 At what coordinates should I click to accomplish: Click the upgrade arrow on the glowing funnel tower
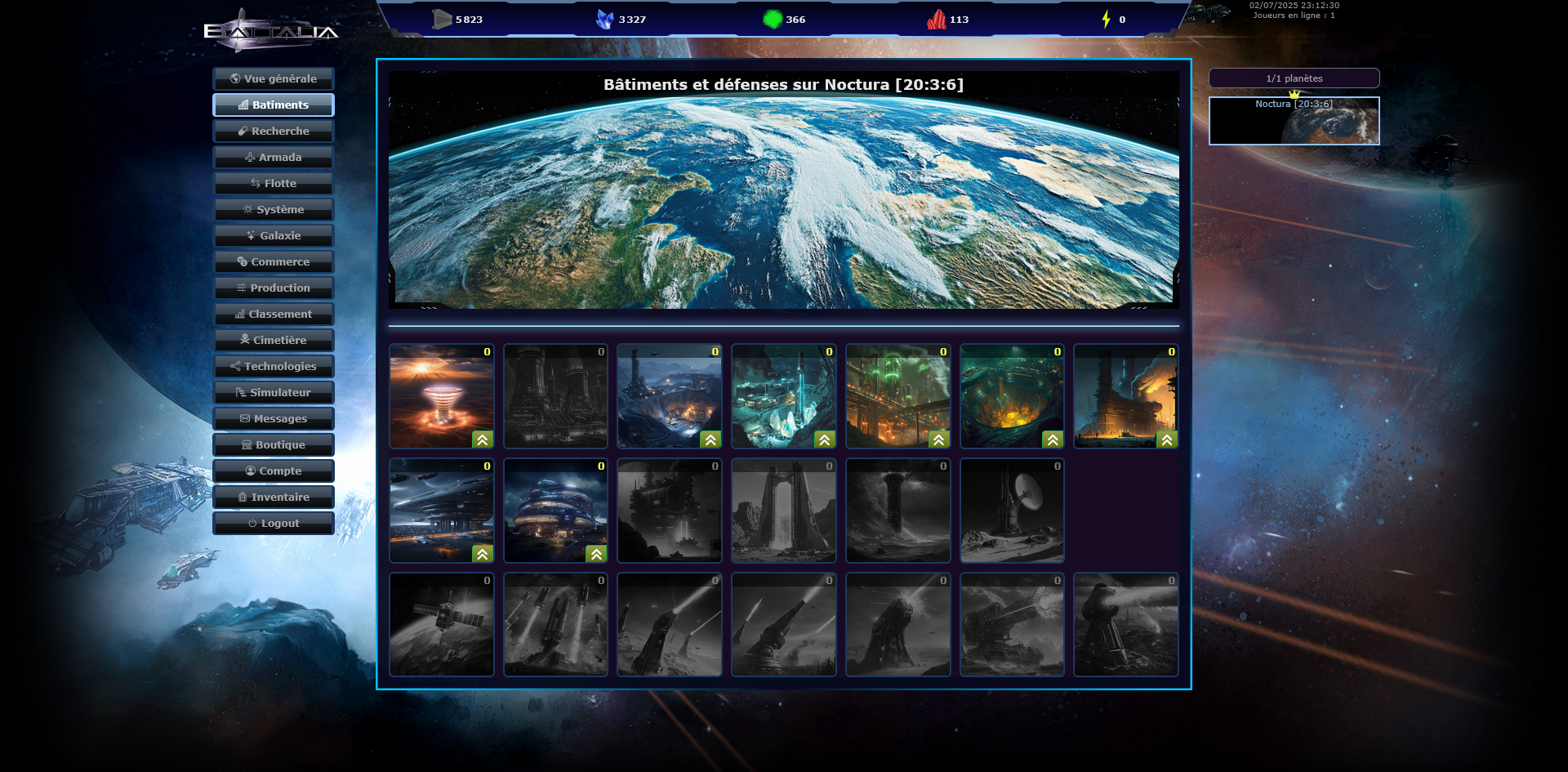(x=483, y=440)
